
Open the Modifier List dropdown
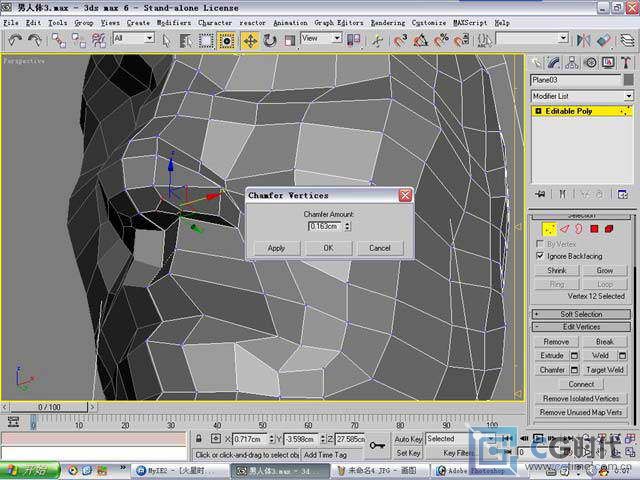coord(628,96)
